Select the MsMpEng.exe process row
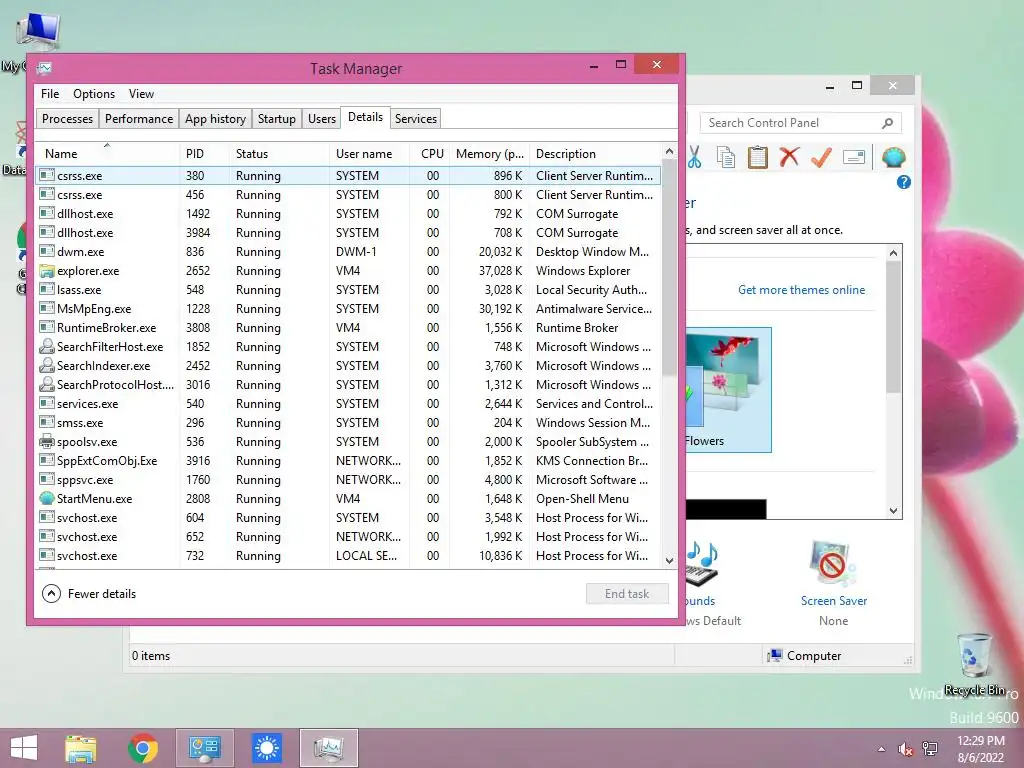The width and height of the screenshot is (1024, 768). (x=347, y=308)
